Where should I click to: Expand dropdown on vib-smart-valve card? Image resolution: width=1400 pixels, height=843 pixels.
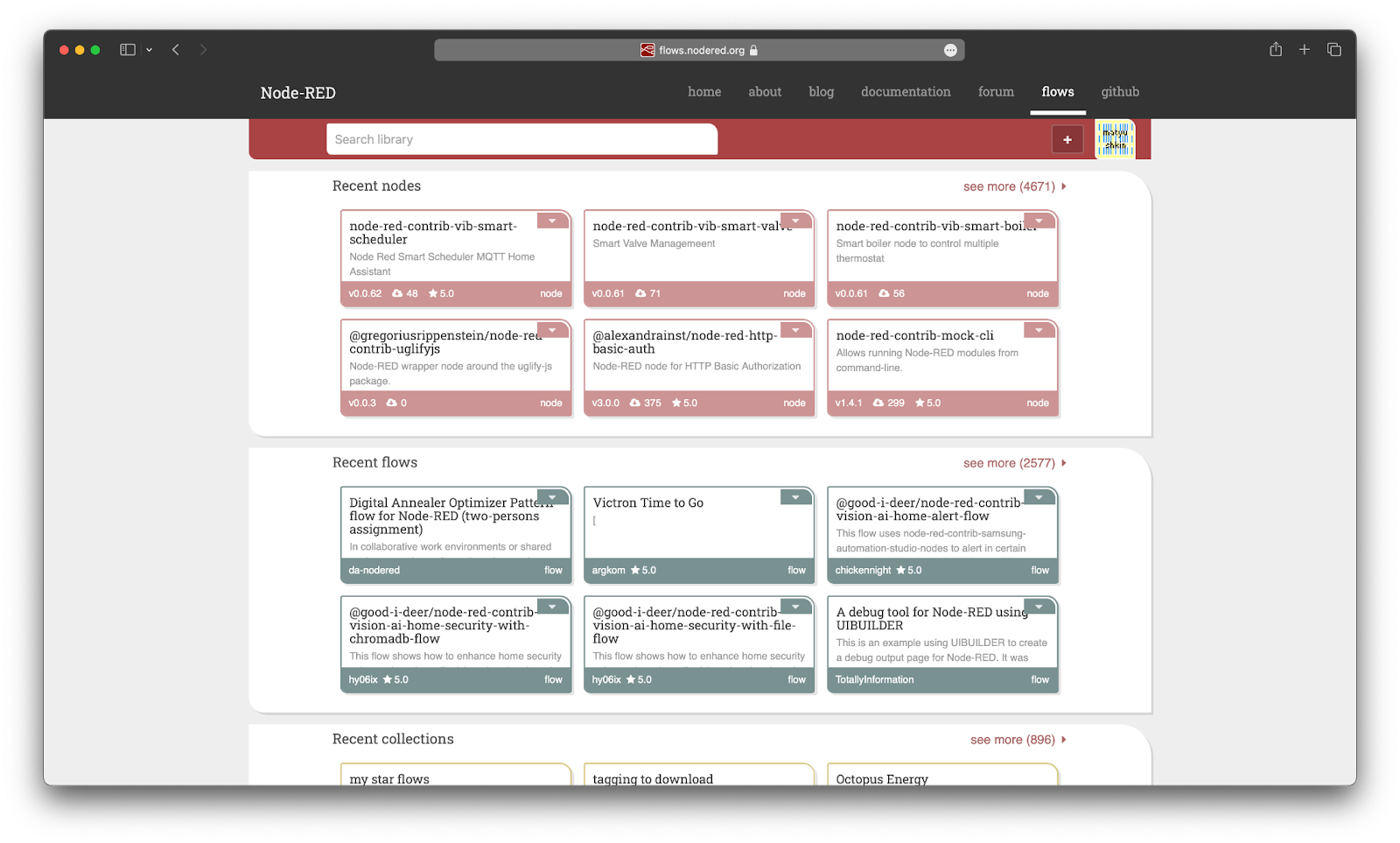(796, 221)
